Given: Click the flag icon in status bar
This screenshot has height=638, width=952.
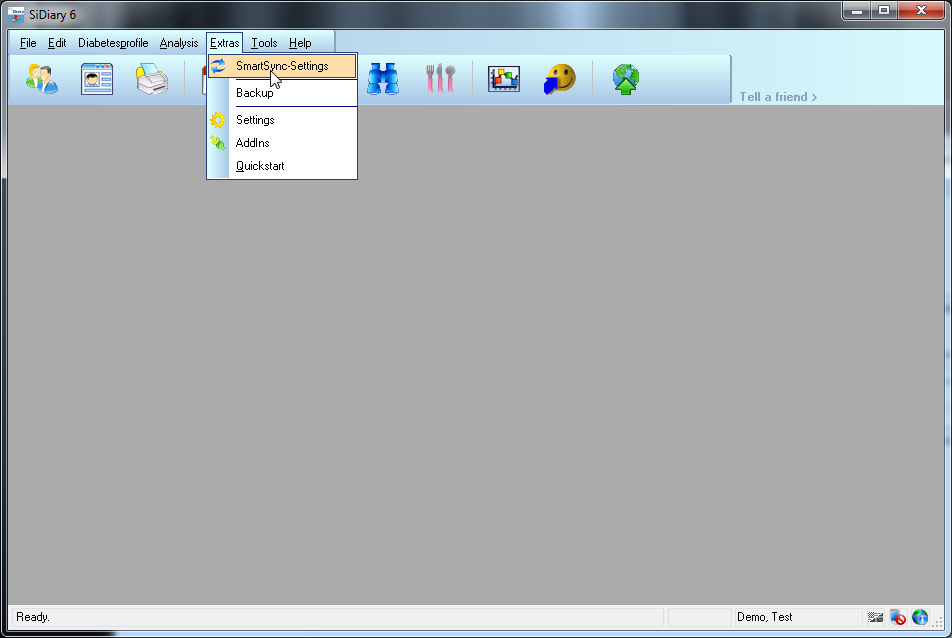Looking at the screenshot, I should pyautogui.click(x=876, y=617).
